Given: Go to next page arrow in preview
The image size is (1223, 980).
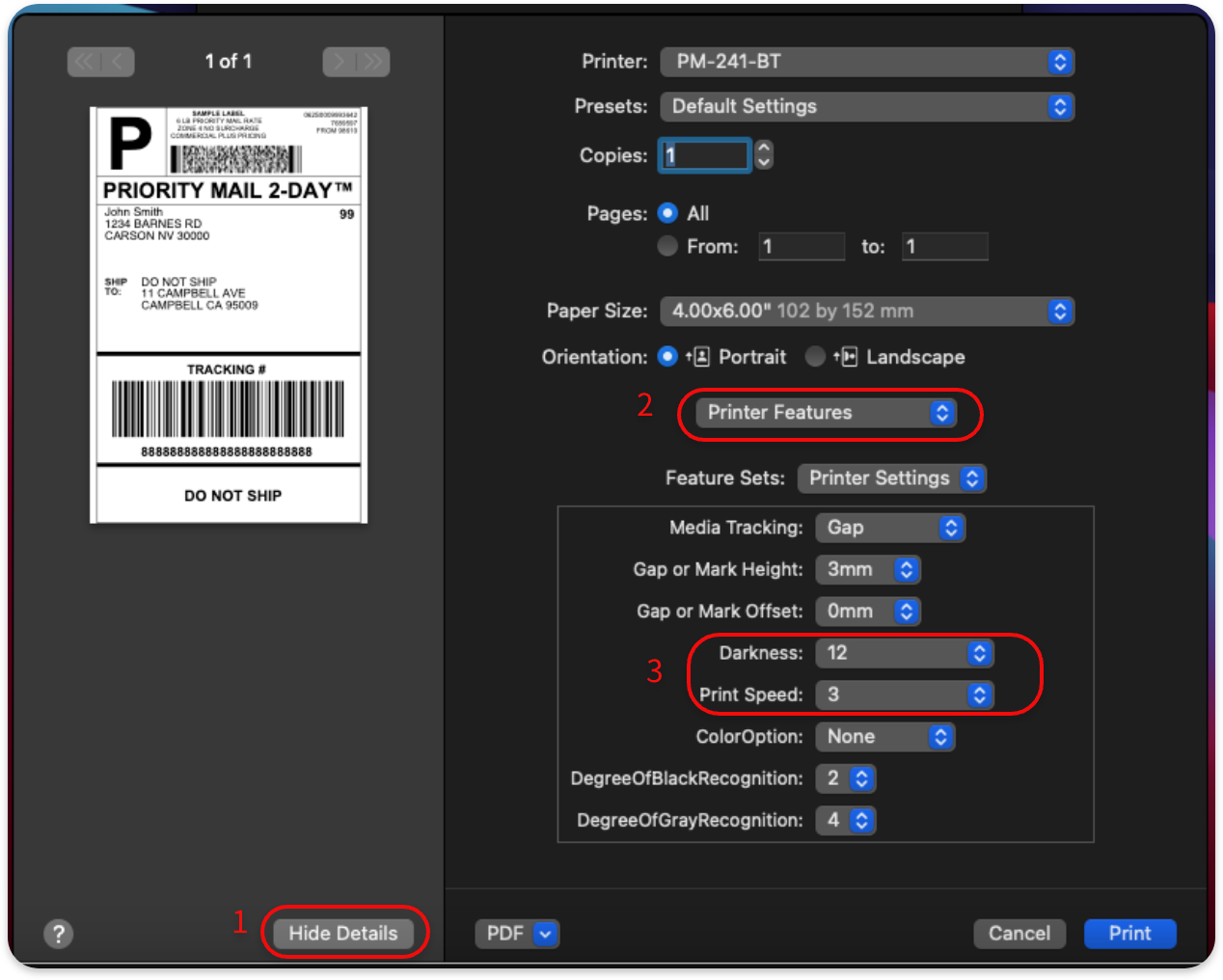Looking at the screenshot, I should pos(339,62).
